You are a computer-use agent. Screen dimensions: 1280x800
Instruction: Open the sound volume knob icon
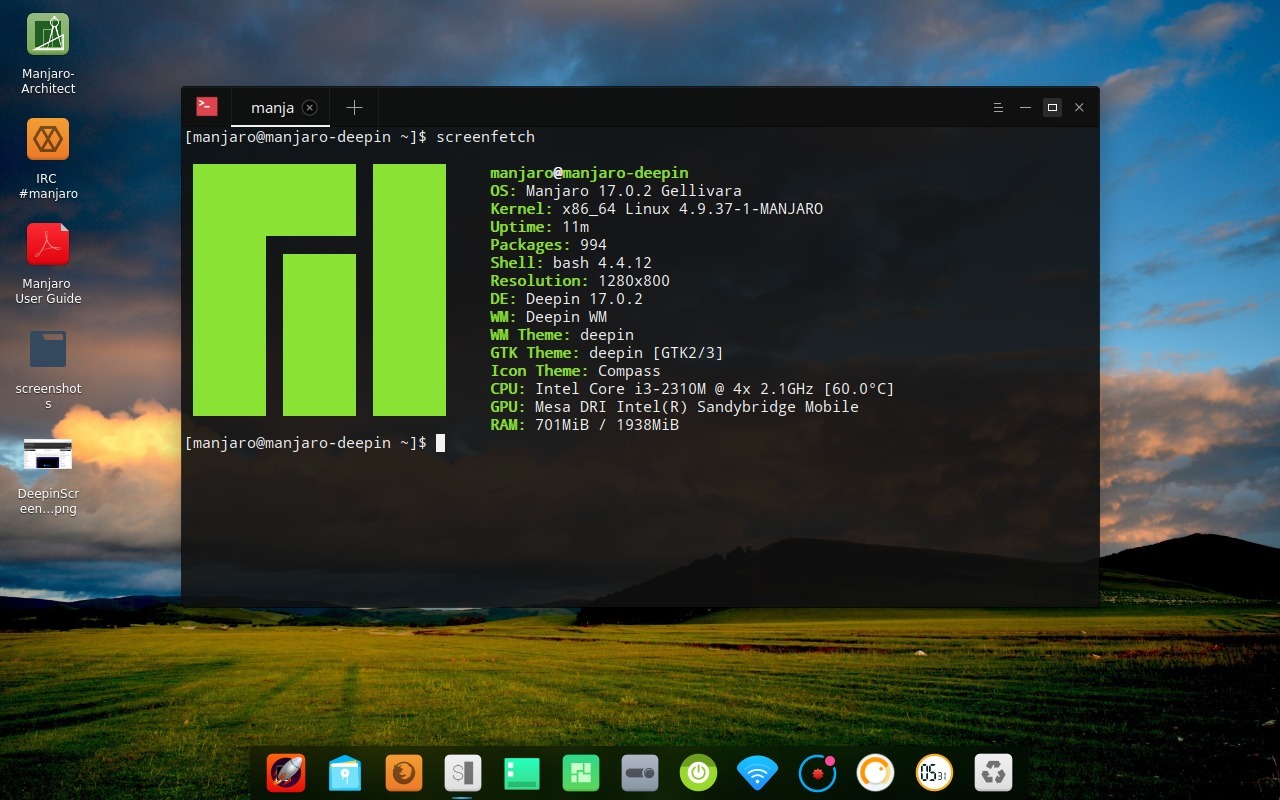[x=875, y=772]
